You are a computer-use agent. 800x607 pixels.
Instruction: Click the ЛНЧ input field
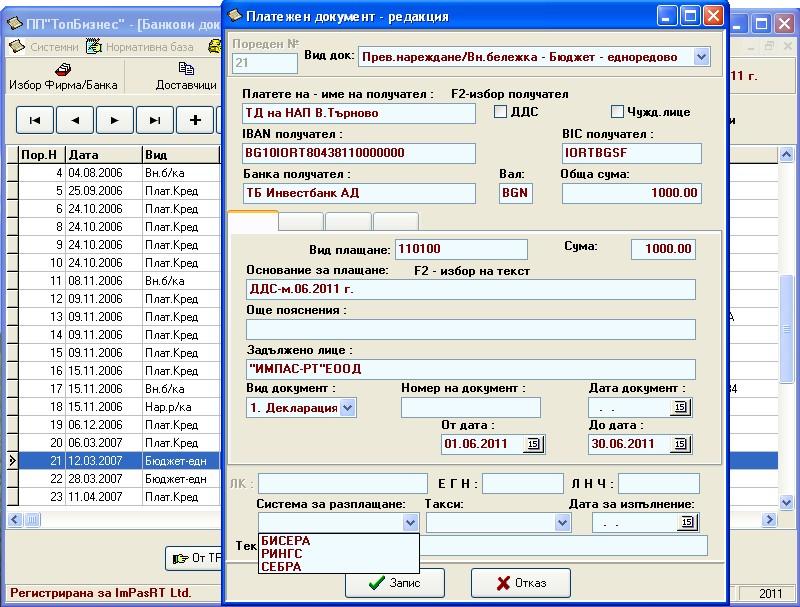[659, 484]
